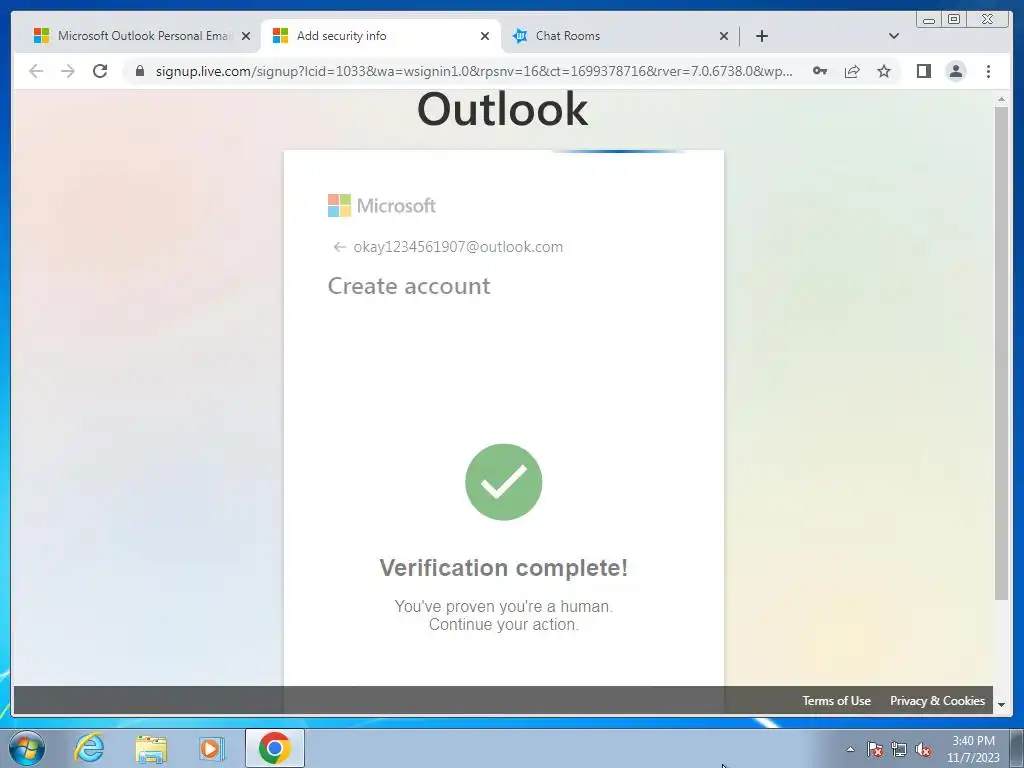1024x768 pixels.
Task: Share this page icon in address bar
Action: [x=852, y=71]
